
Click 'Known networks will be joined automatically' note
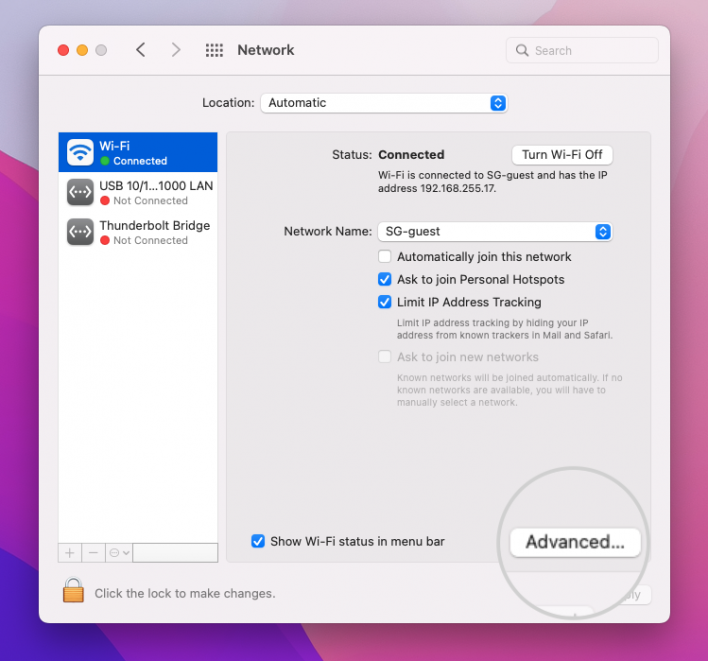(x=509, y=390)
